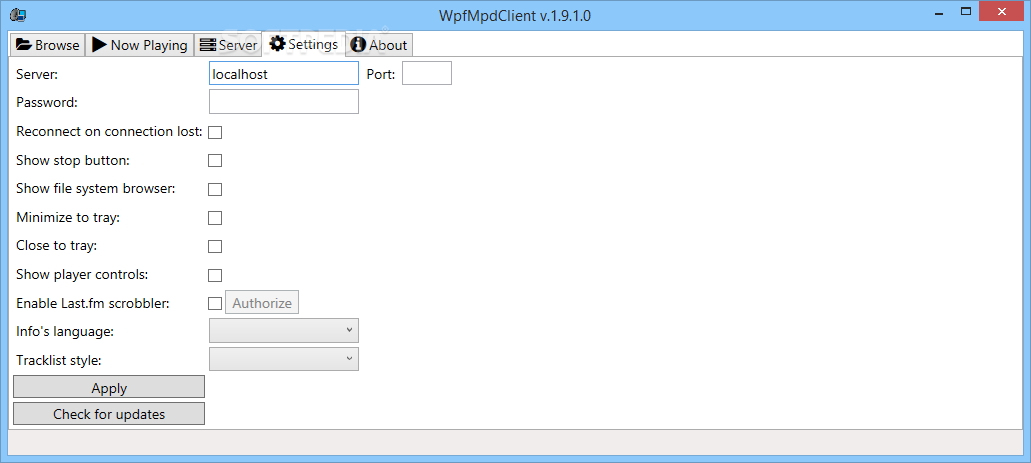
Task: Open the Tracklist style dropdown
Action: tap(283, 359)
